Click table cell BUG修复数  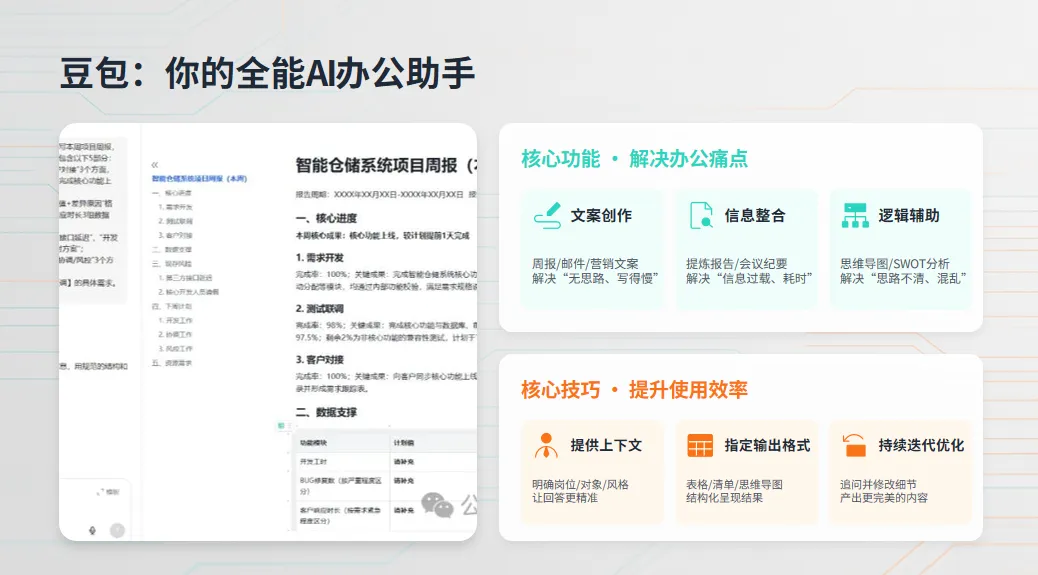tap(341, 485)
